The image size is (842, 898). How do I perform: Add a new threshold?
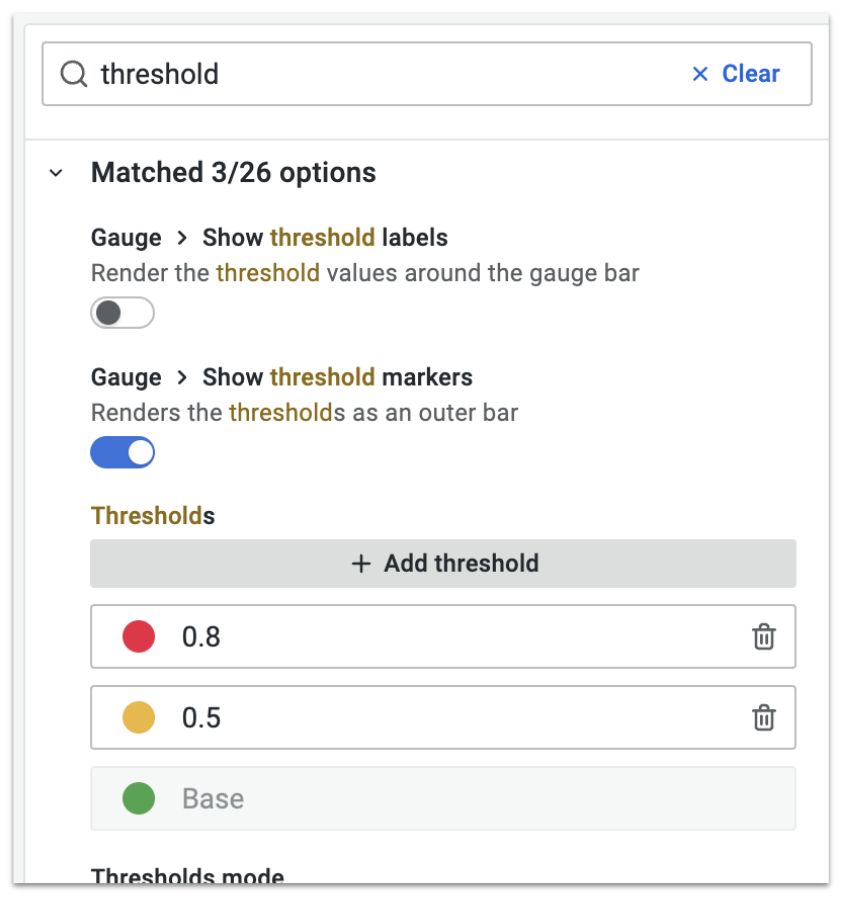(x=443, y=564)
